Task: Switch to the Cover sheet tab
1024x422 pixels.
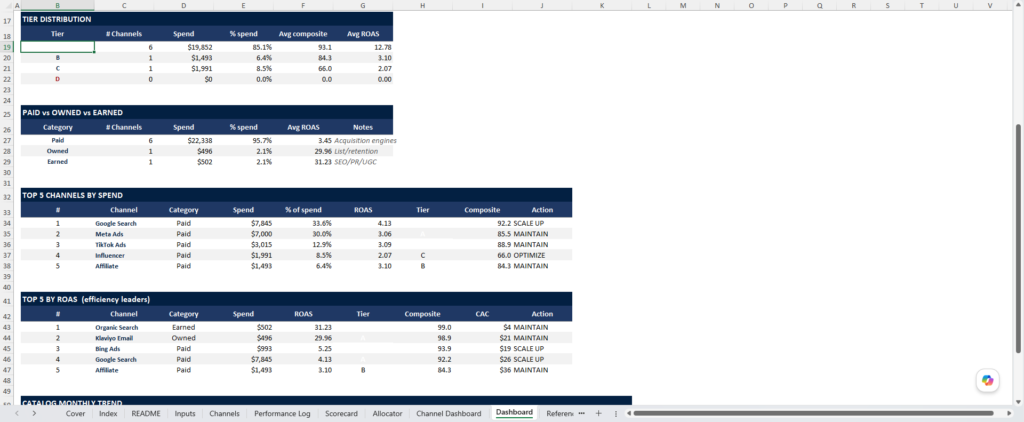Action: tap(75, 414)
